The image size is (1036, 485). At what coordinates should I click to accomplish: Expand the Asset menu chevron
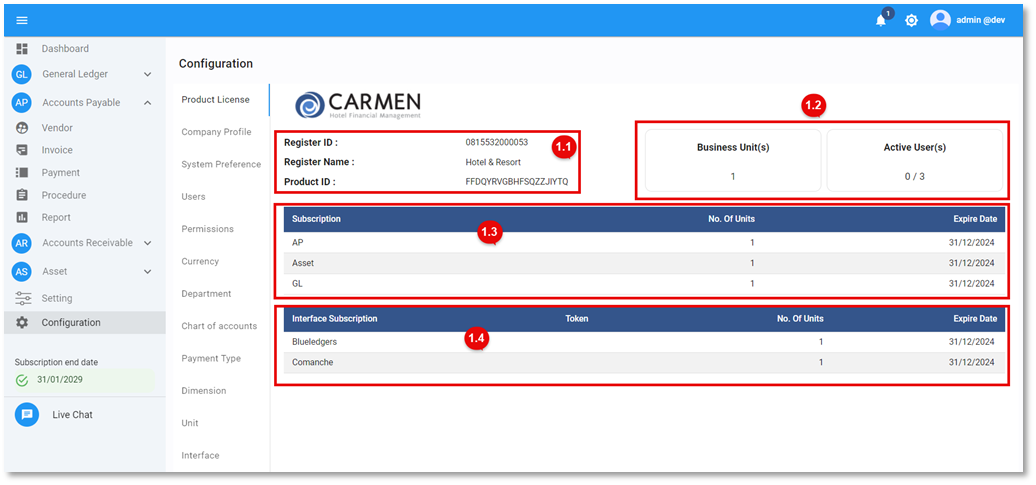tap(147, 271)
